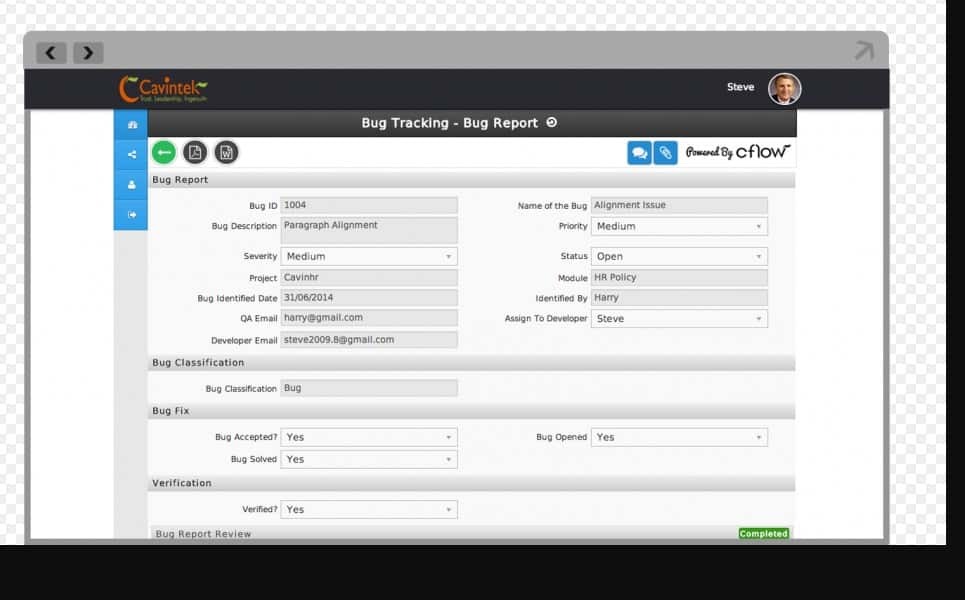965x600 pixels.
Task: Open the comments chat icon
Action: [x=639, y=152]
